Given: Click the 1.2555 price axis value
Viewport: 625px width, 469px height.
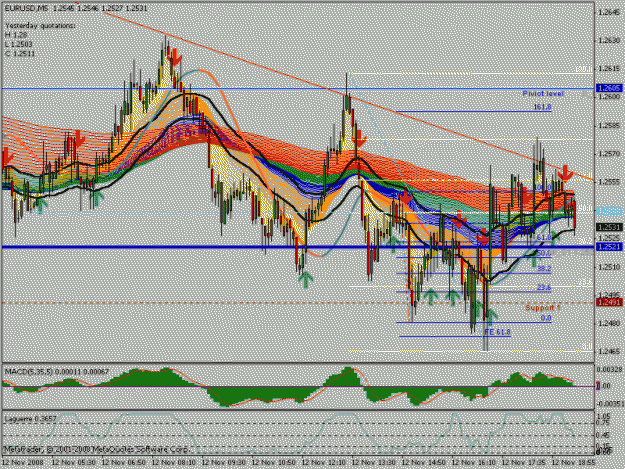Looking at the screenshot, I should tap(609, 182).
